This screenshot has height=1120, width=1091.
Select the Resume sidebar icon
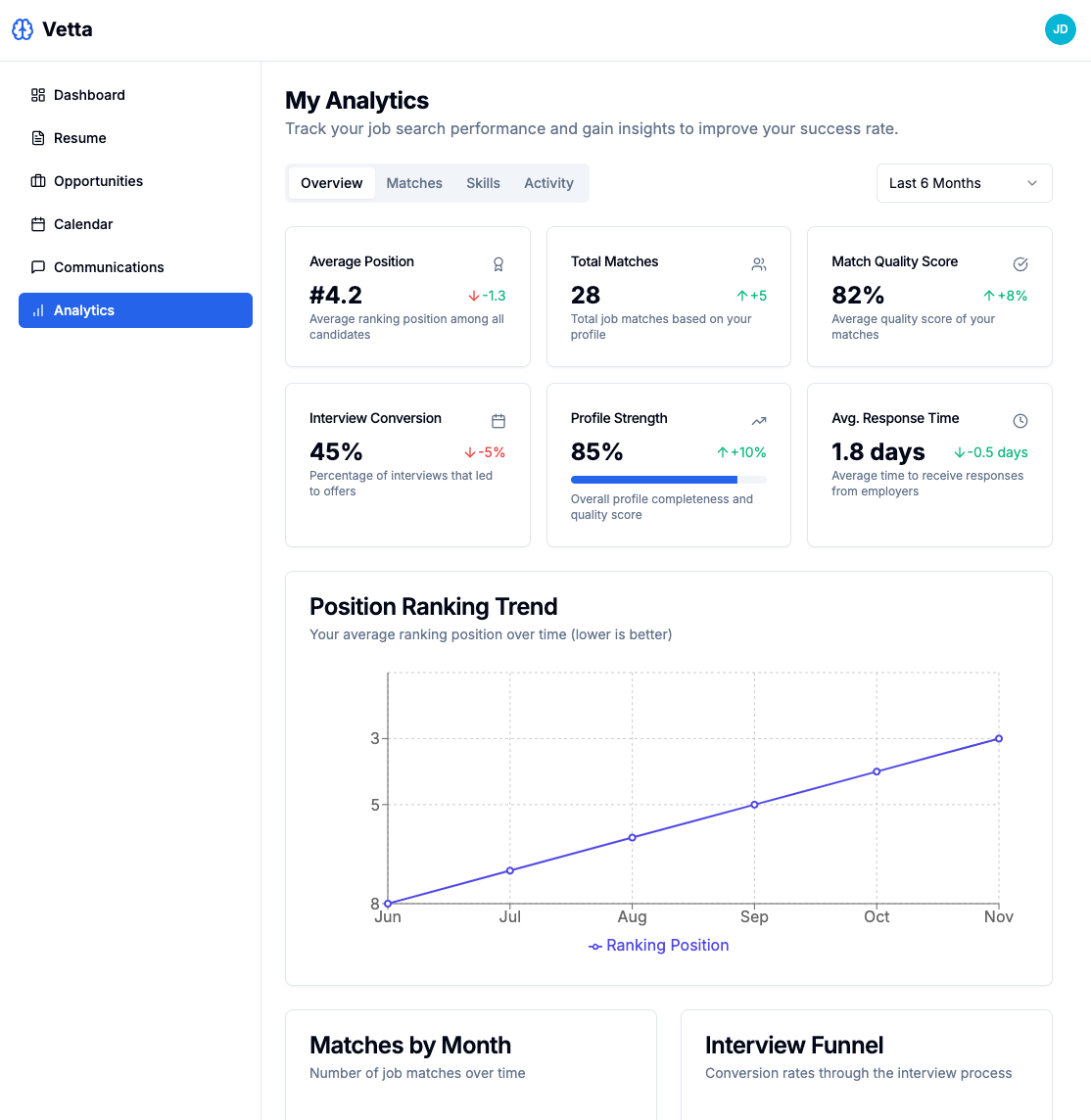coord(37,138)
